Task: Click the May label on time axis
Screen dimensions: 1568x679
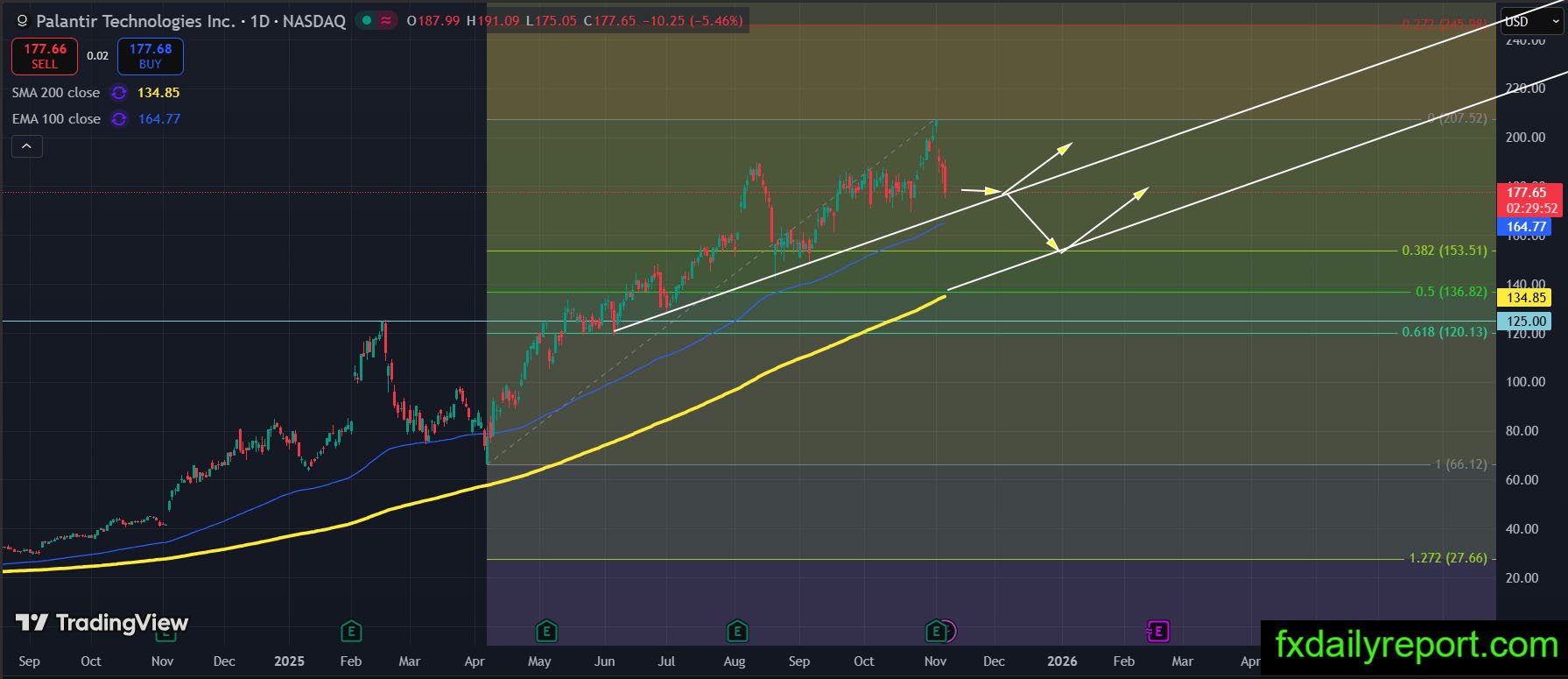Action: tap(539, 661)
